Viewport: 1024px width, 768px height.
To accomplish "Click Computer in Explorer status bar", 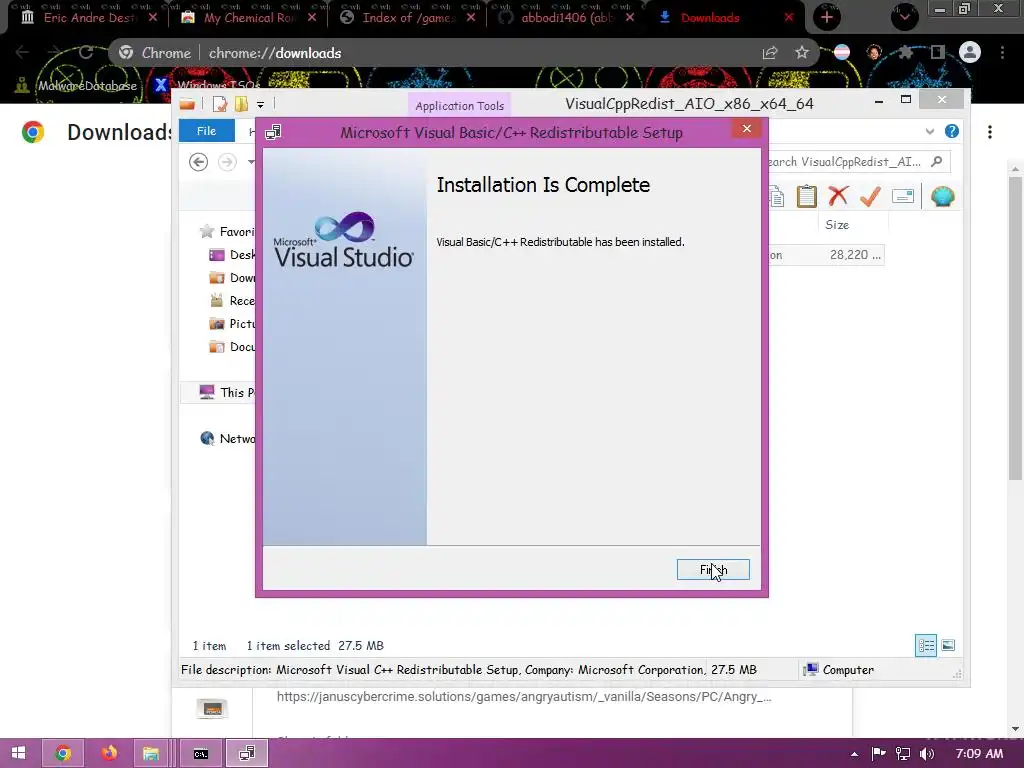I will (x=839, y=669).
